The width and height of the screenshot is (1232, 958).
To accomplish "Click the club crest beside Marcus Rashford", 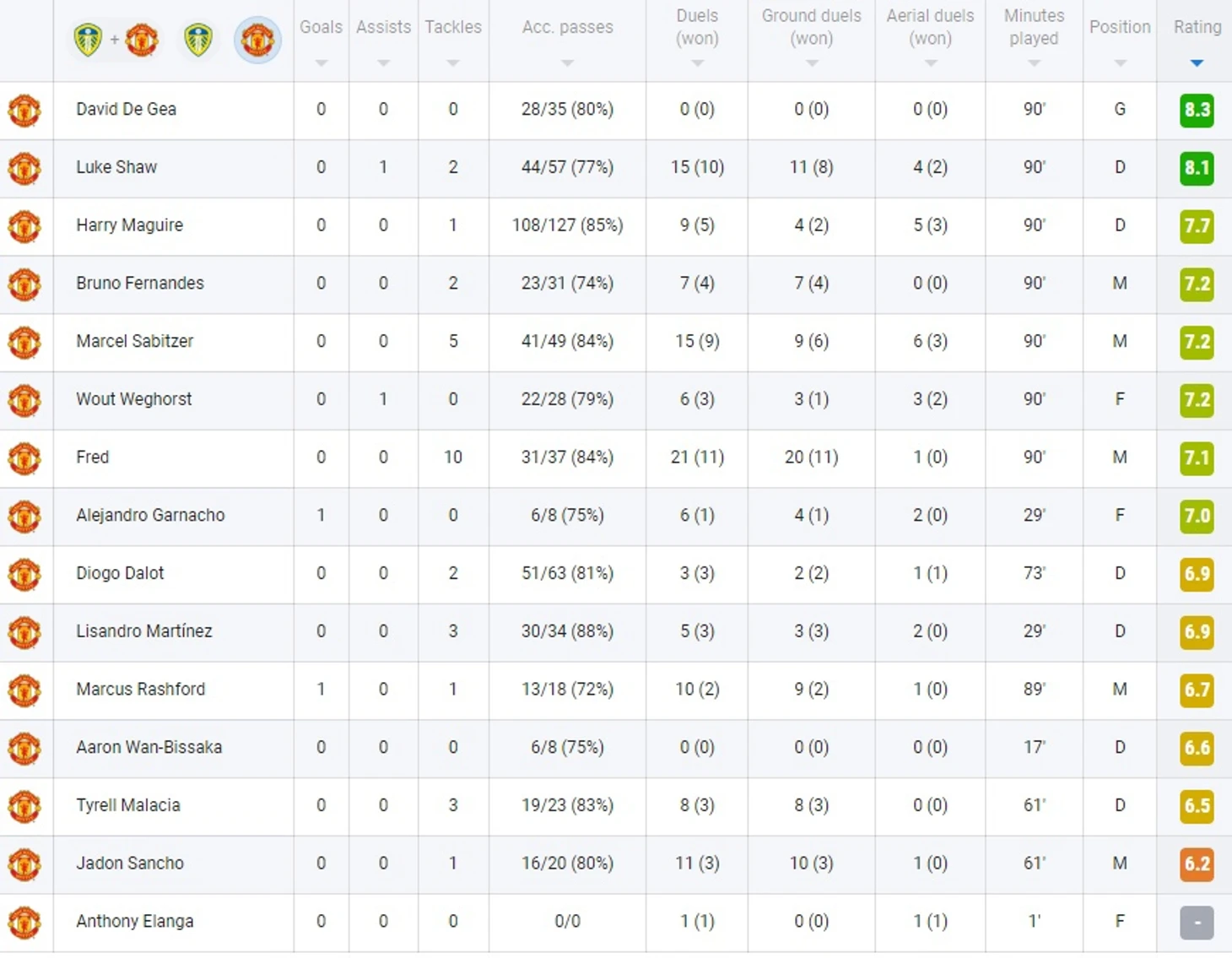I will coord(24,690).
